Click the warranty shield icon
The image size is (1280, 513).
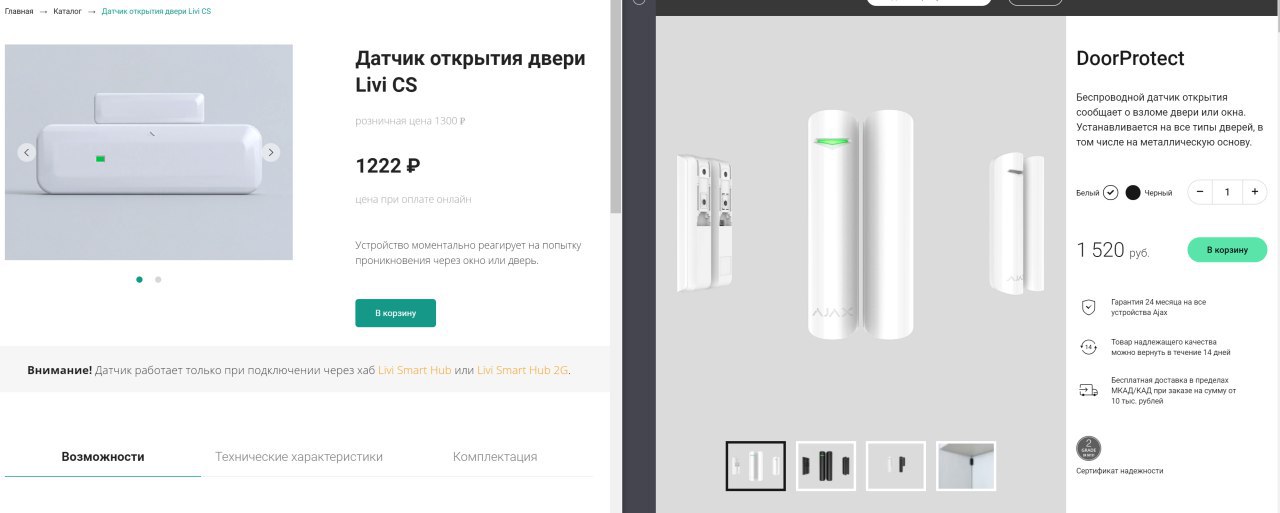tap(1089, 307)
